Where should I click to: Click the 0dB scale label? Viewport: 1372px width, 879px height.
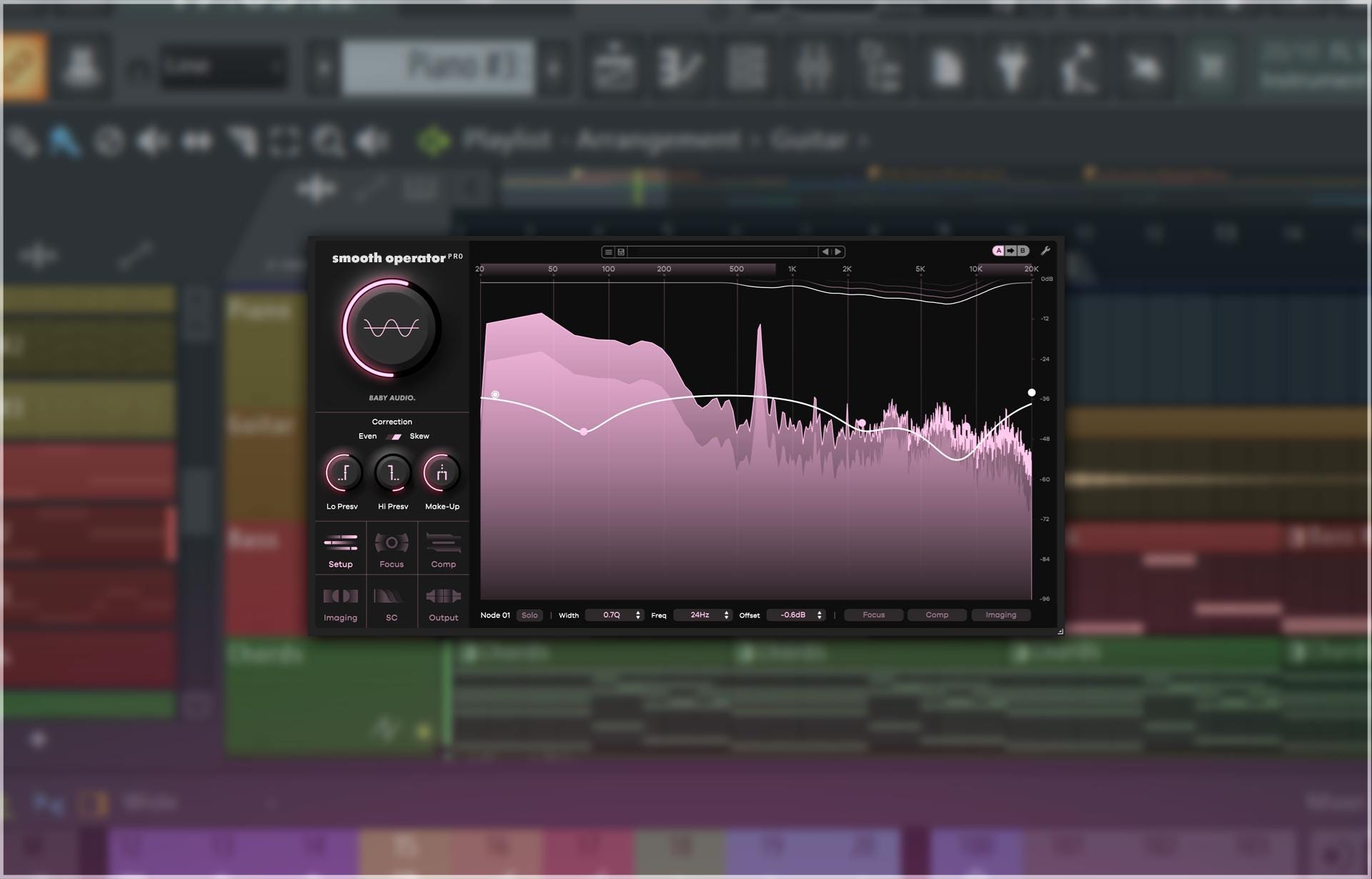click(1047, 279)
